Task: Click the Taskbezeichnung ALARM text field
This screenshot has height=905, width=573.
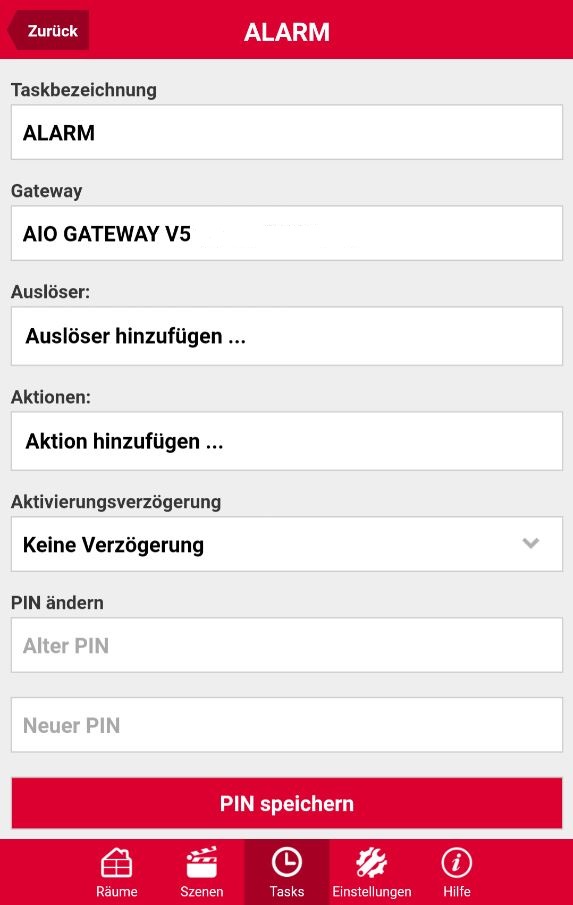Action: tap(287, 132)
